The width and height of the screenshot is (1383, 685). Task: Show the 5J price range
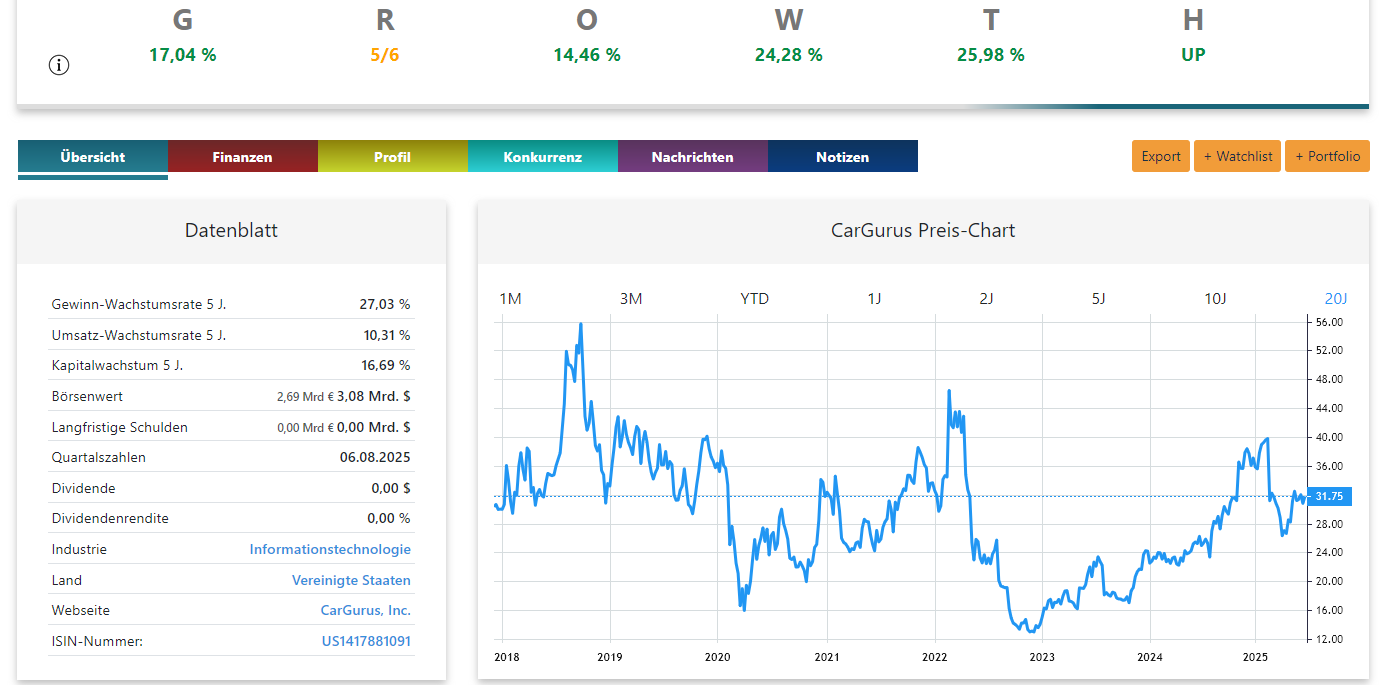(1099, 298)
